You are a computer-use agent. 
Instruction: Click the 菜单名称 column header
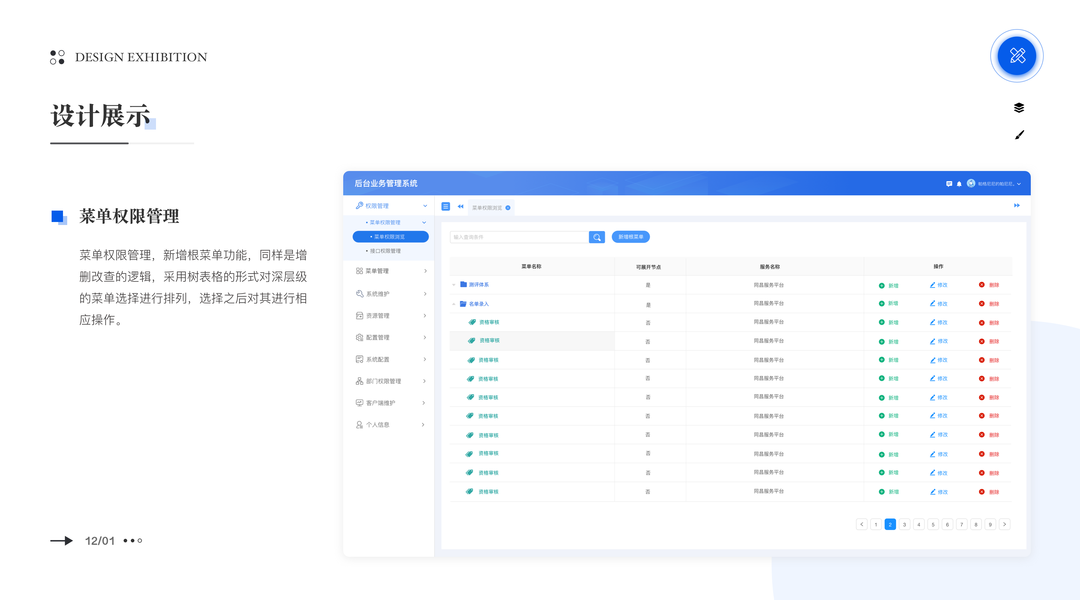coord(531,267)
